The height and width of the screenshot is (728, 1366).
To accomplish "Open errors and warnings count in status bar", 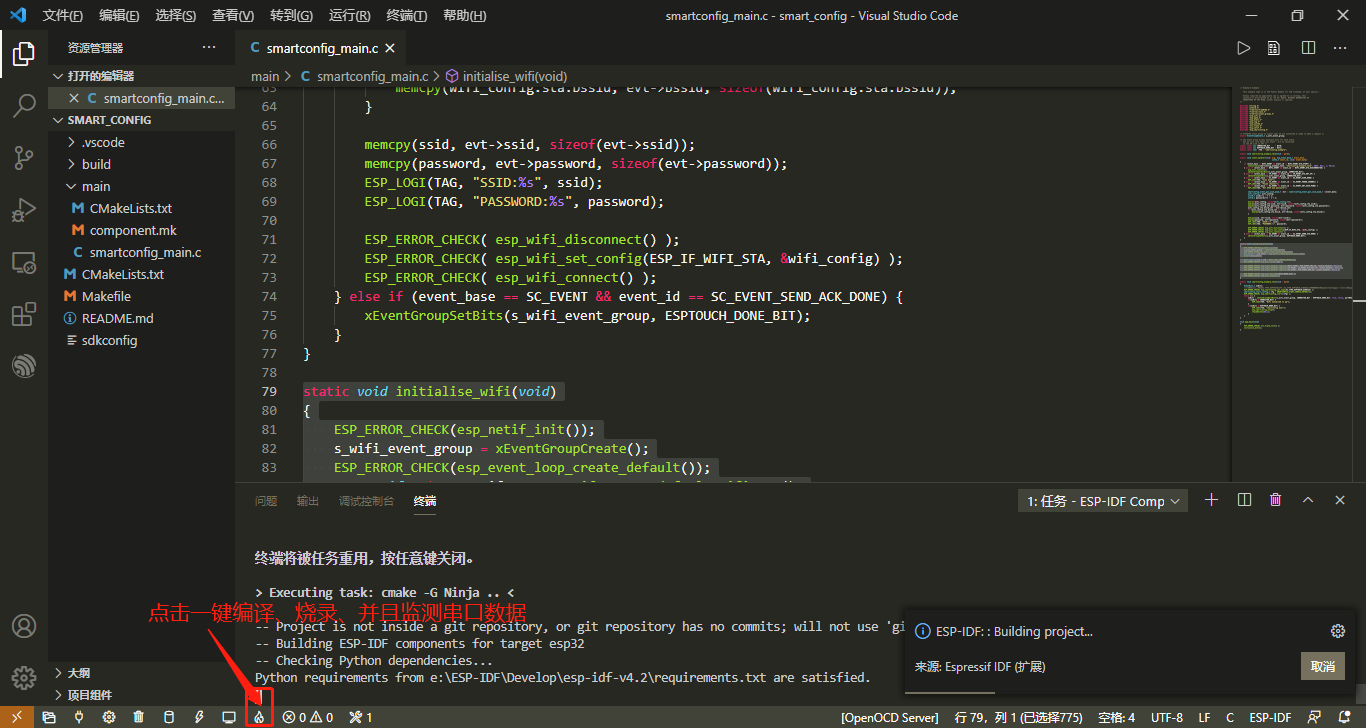I will (308, 717).
